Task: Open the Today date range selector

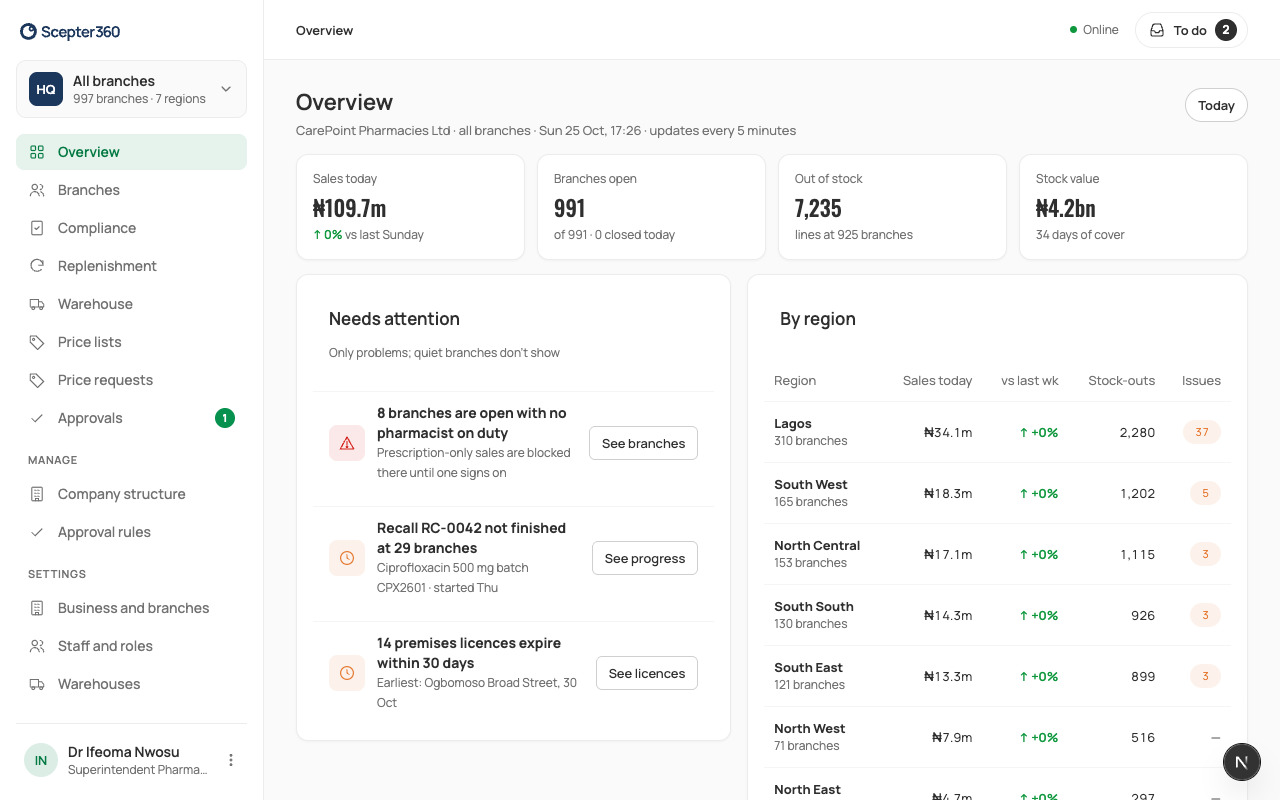Action: (x=1216, y=105)
